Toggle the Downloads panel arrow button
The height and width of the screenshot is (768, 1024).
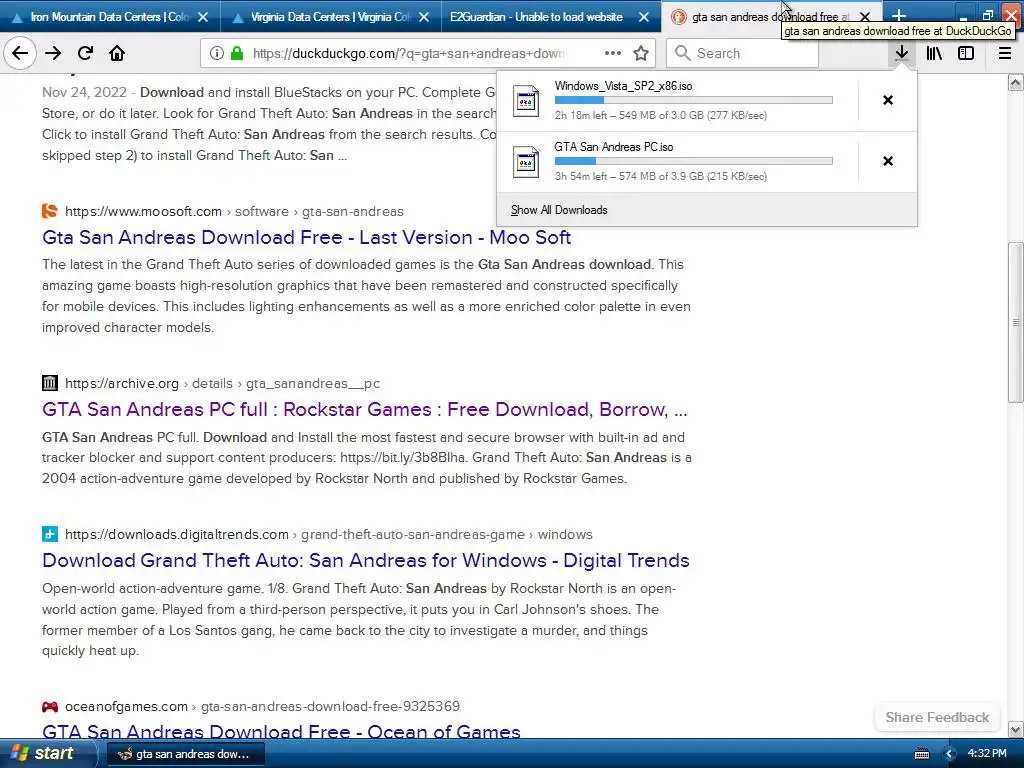(901, 54)
